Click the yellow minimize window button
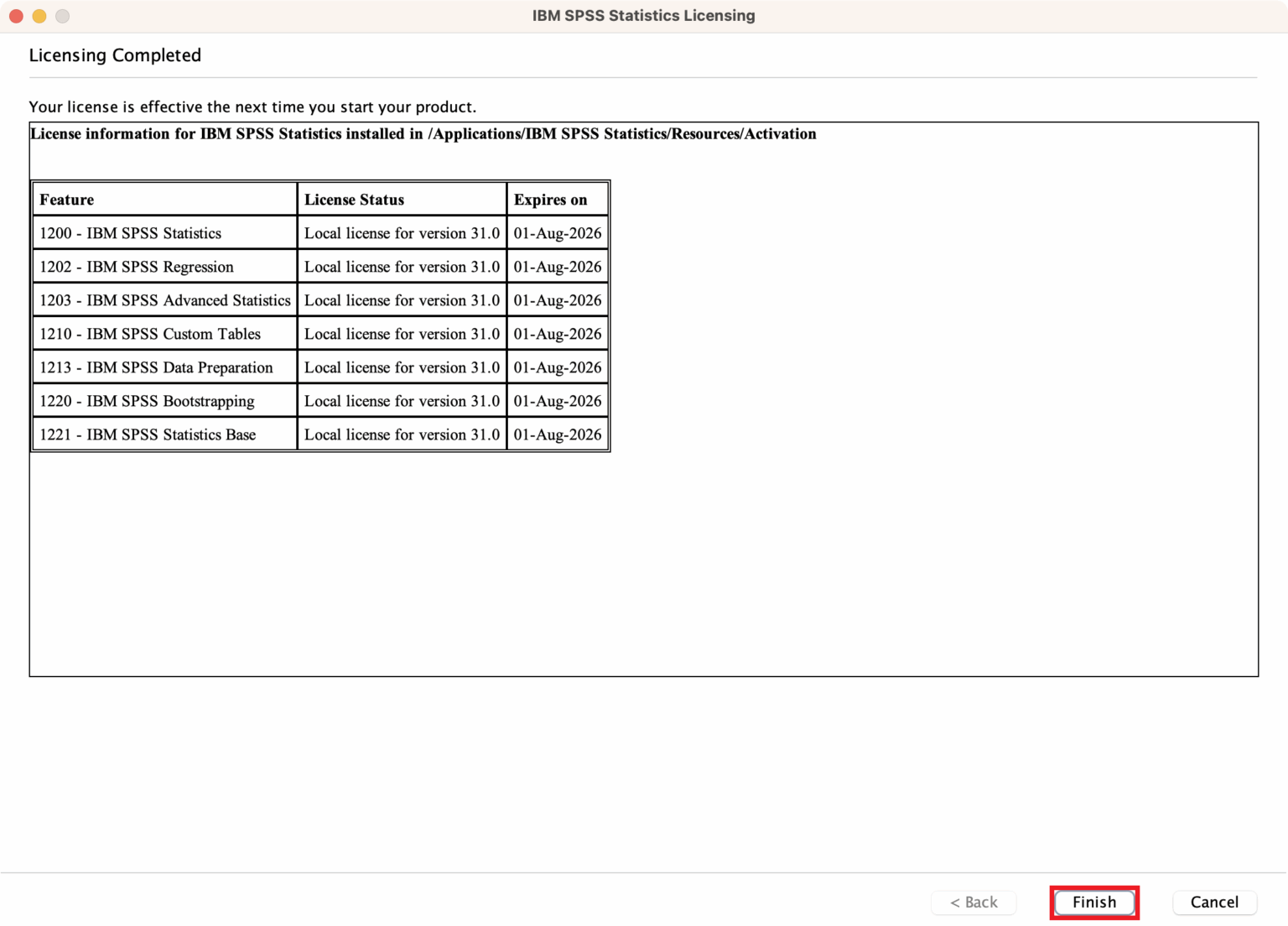The height and width of the screenshot is (926, 1288). pyautogui.click(x=39, y=15)
